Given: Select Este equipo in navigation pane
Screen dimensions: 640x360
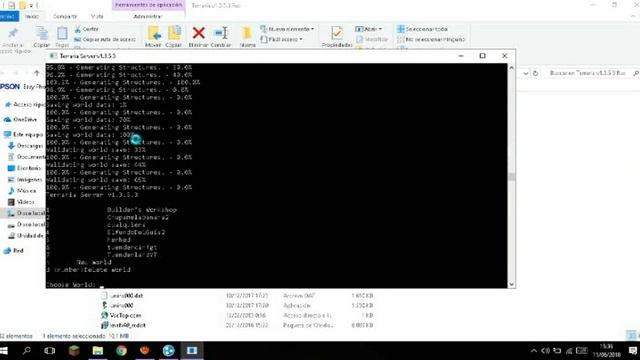Looking at the screenshot, I should [23, 134].
